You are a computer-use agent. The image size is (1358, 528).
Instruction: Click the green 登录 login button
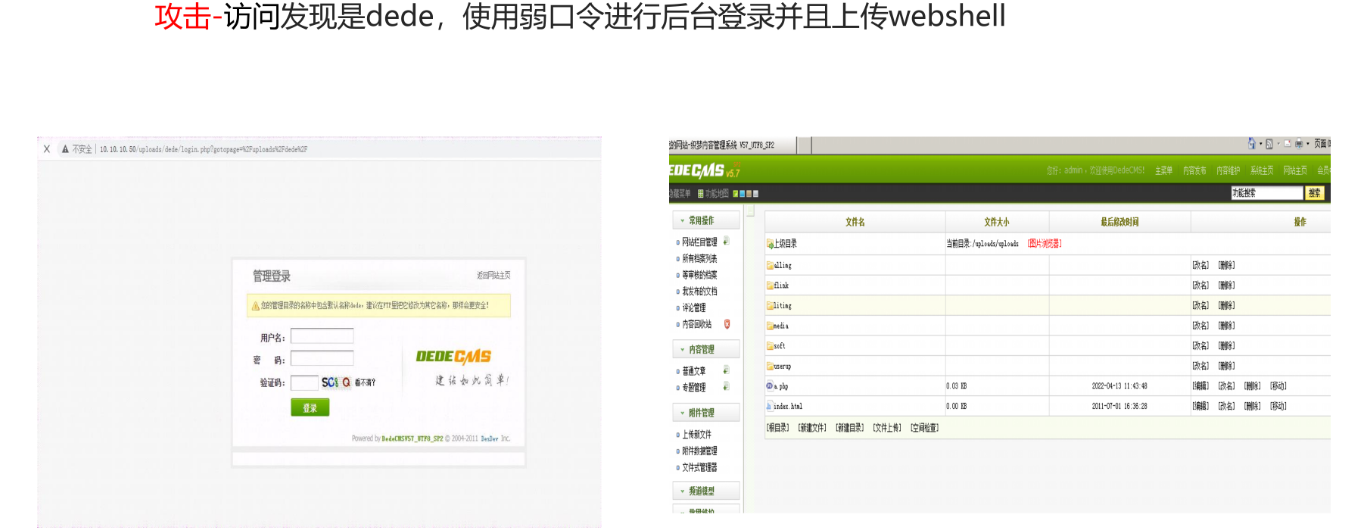pyautogui.click(x=310, y=408)
